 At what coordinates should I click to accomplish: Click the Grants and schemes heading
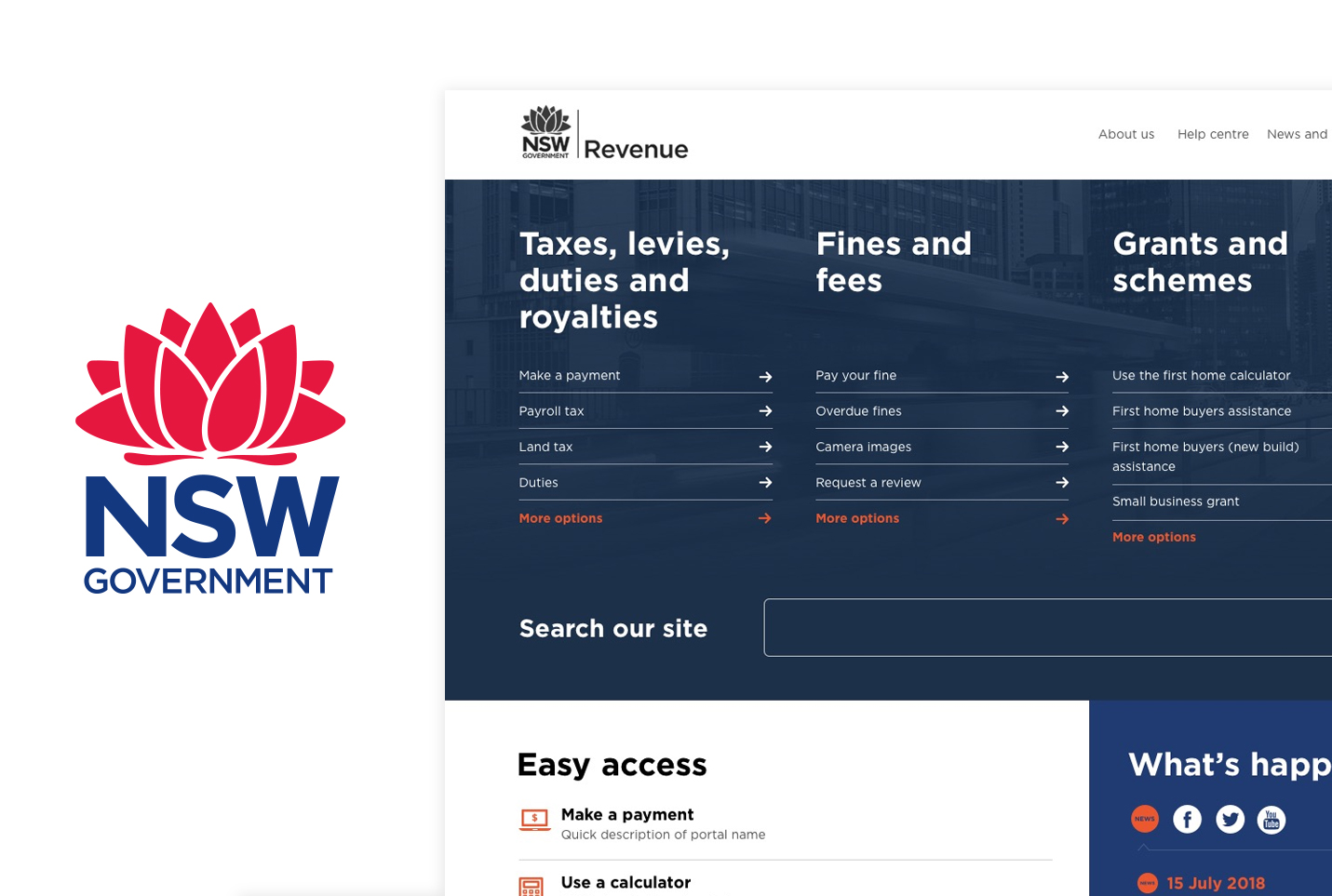tap(1200, 261)
